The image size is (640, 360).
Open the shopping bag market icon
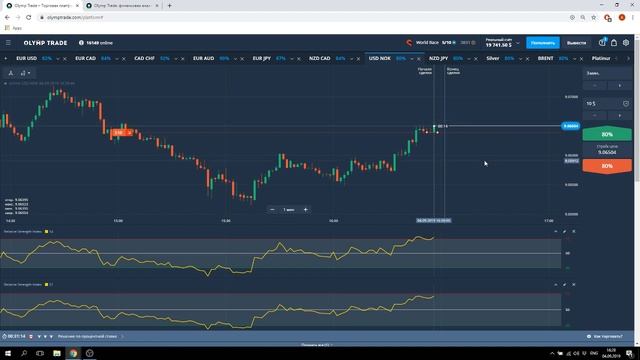tap(614, 42)
